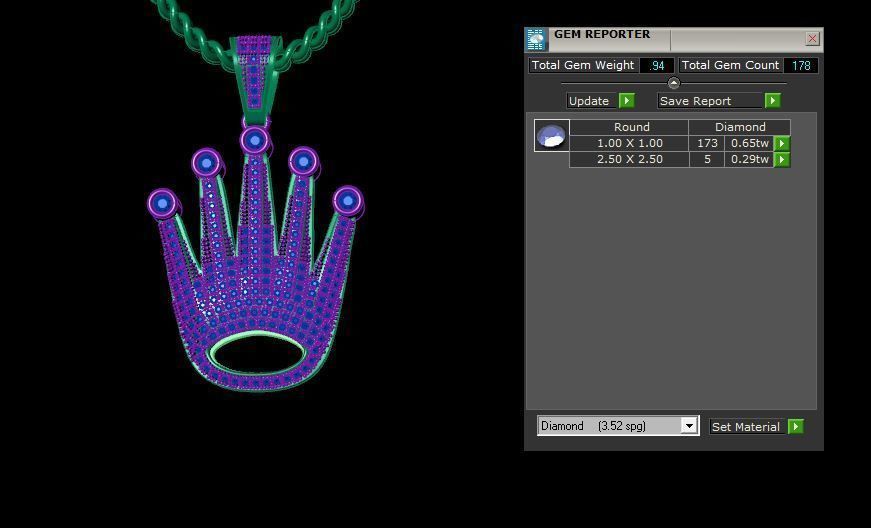The height and width of the screenshot is (528, 871).
Task: Click the "Total Gem Count" label
Action: tap(730, 66)
